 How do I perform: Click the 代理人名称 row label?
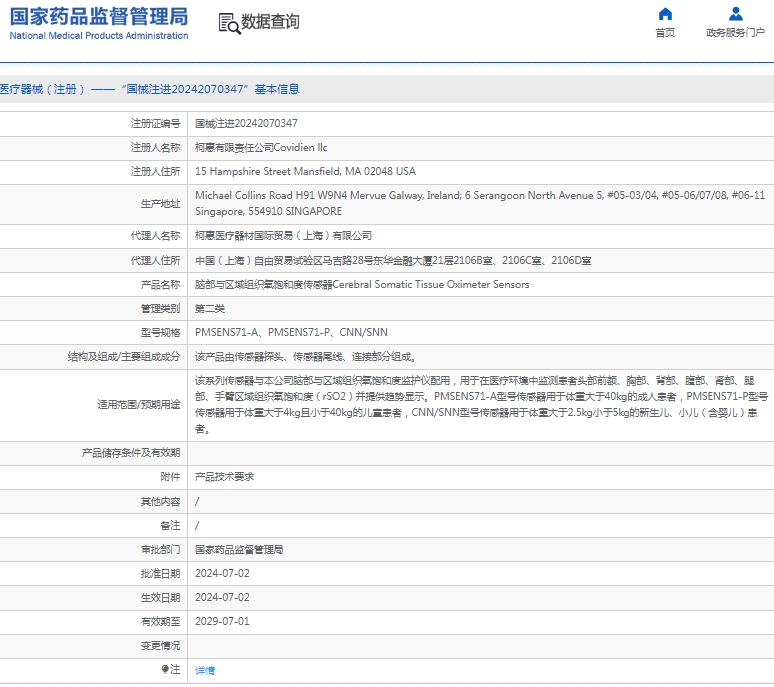(x=155, y=236)
